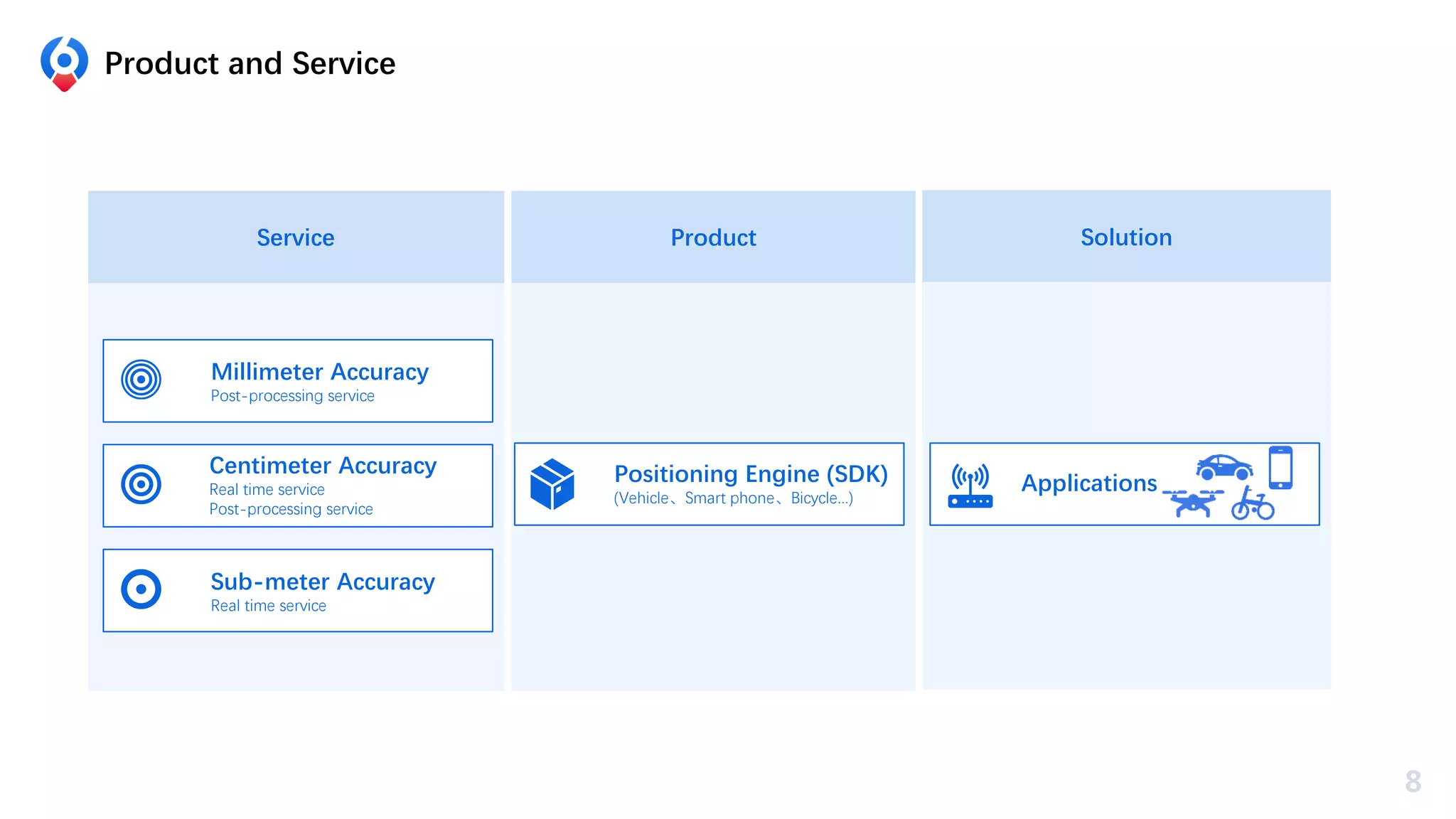1456x819 pixels.
Task: Click the smartphone icon
Action: coord(1280,467)
